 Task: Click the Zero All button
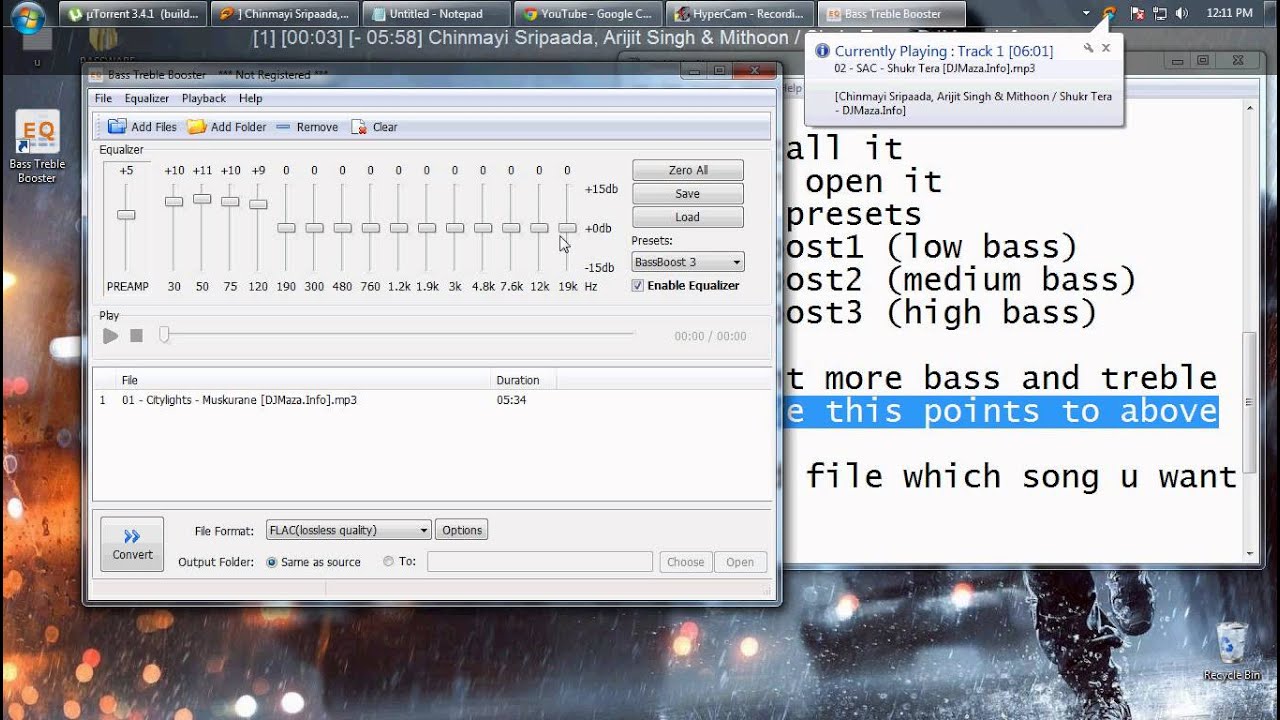(x=688, y=170)
